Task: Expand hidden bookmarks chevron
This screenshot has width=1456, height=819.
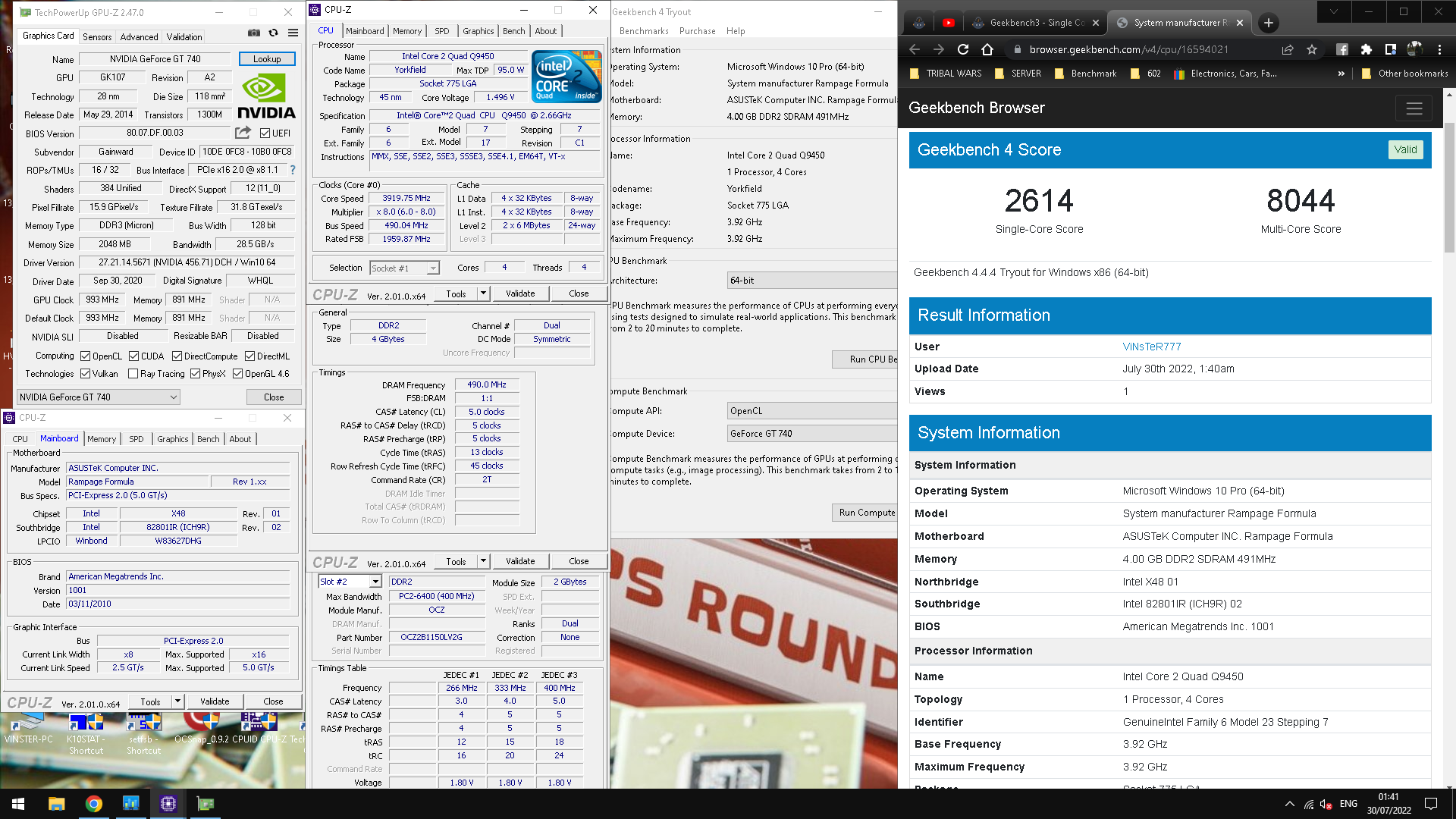Action: pos(1341,74)
